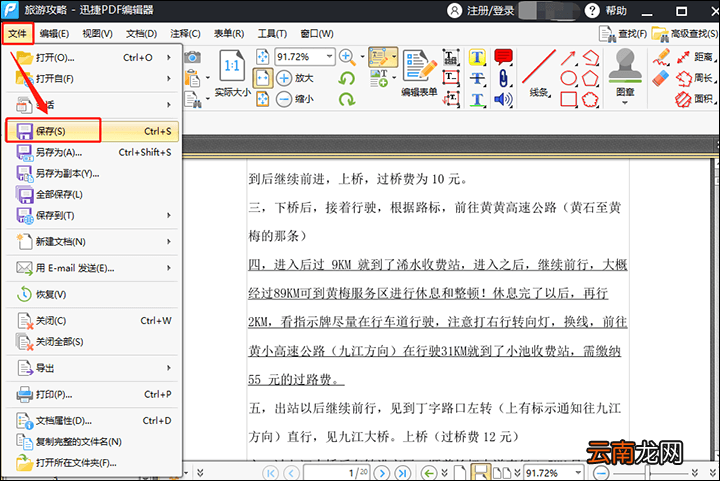Select the red arrow drawing tool
The image size is (720, 481).
click(x=568, y=57)
